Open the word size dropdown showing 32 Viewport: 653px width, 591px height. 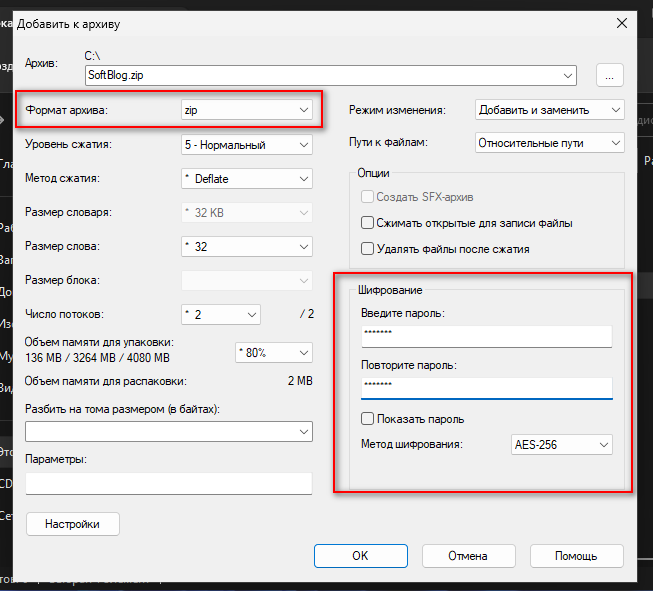coord(247,247)
